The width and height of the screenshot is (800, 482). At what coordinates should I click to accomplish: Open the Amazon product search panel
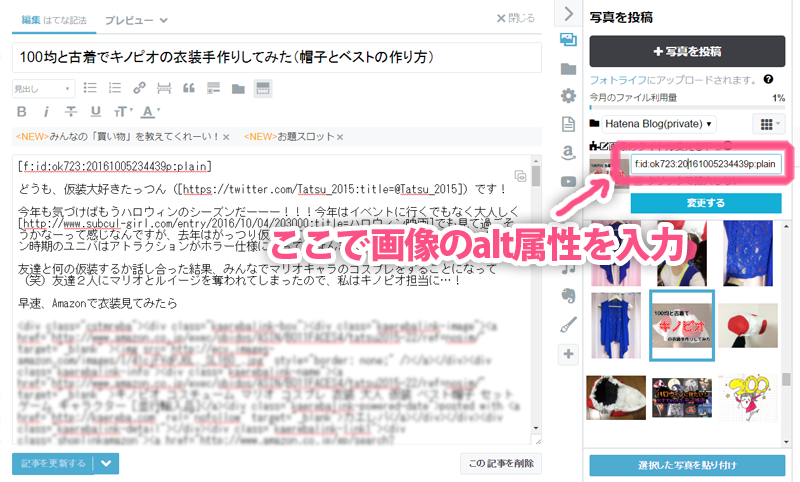(x=568, y=153)
